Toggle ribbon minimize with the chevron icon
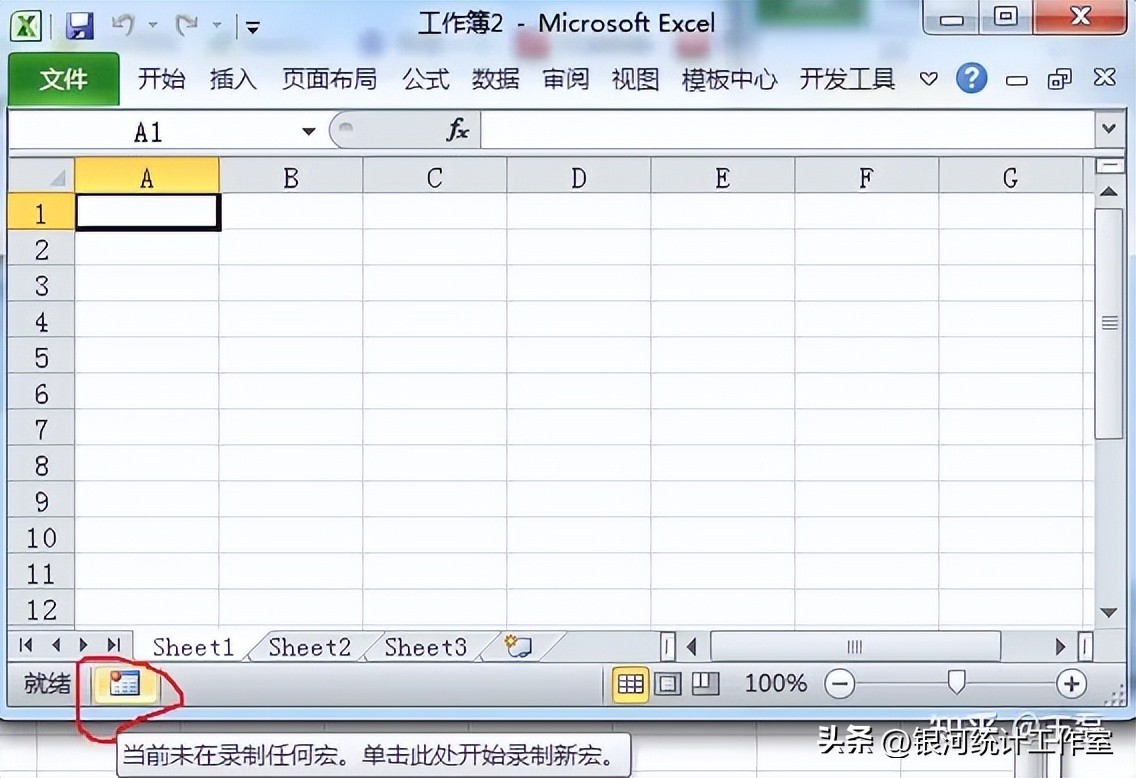Image resolution: width=1136 pixels, height=778 pixels. click(x=929, y=78)
